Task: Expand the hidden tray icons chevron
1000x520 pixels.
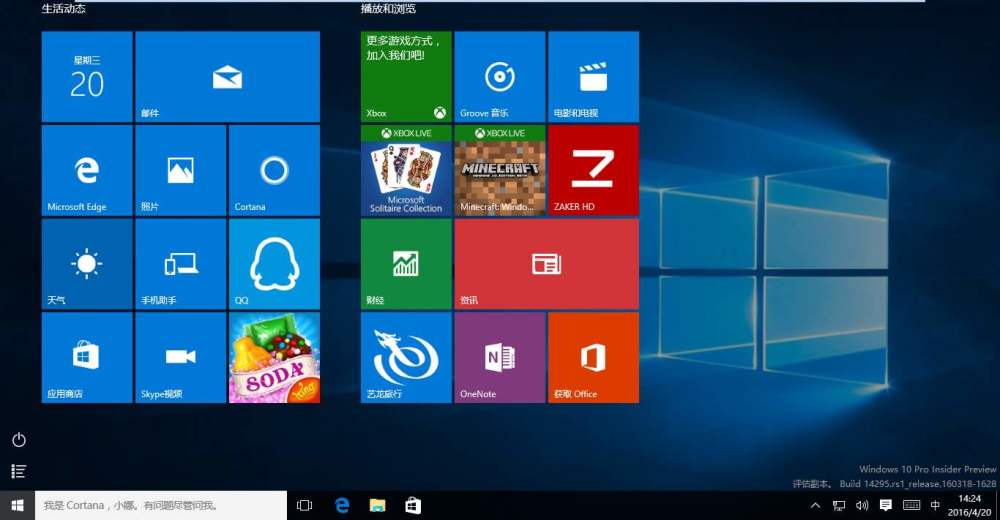Action: coord(815,505)
